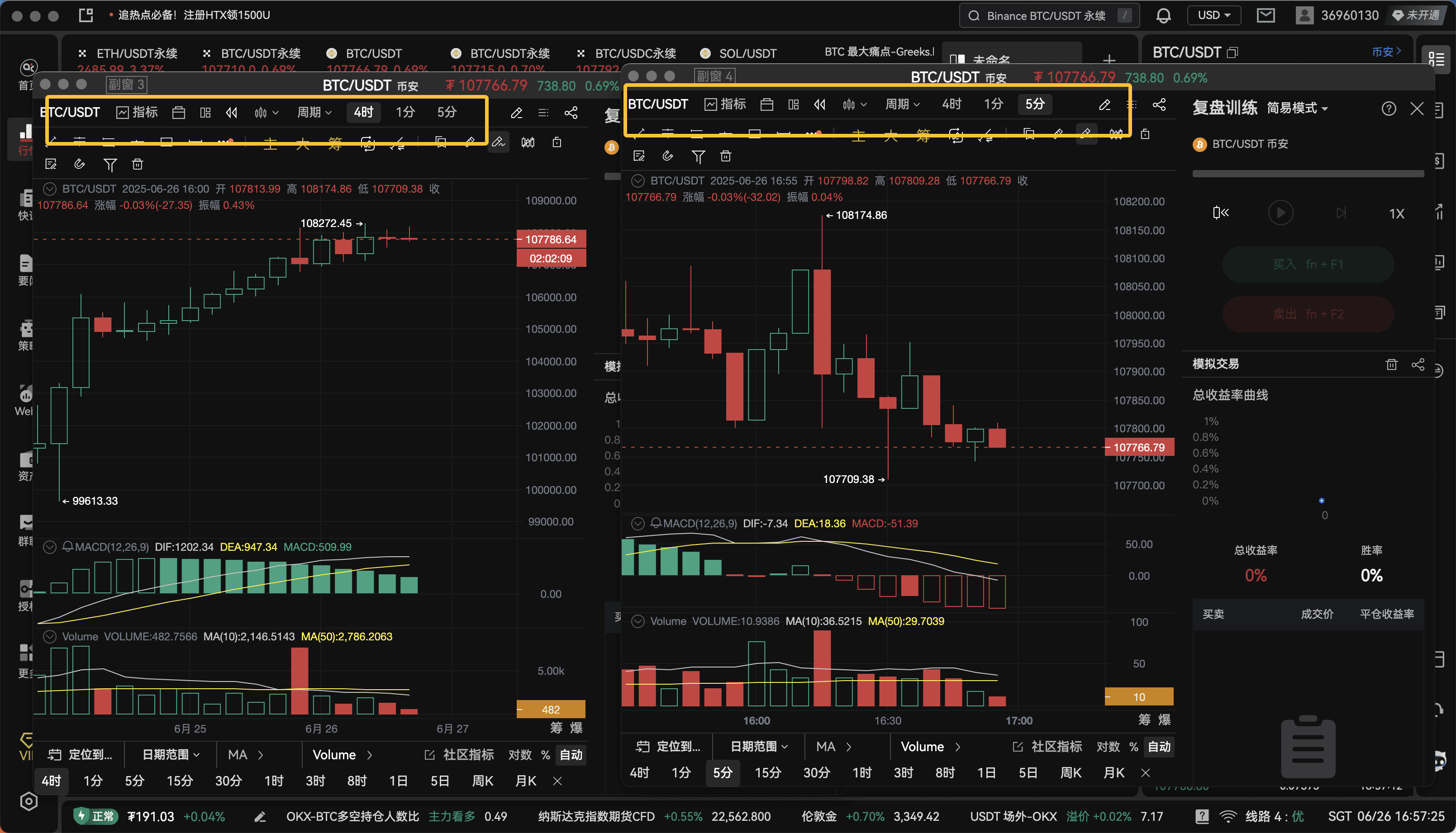
Task: Click candlestick compare icon in 4时 chart toolbar
Action: coord(528,142)
